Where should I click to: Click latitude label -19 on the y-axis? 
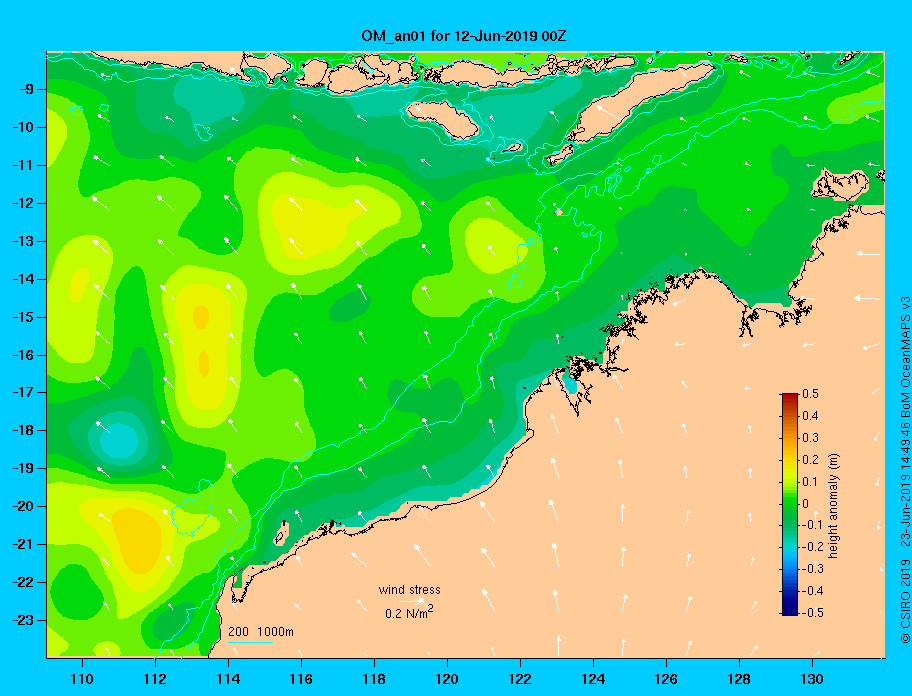(x=25, y=468)
